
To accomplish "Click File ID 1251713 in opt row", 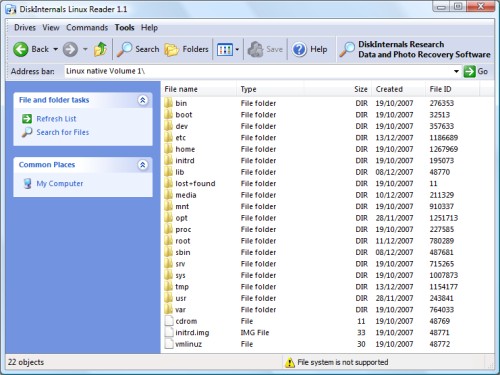I will pyautogui.click(x=444, y=218).
